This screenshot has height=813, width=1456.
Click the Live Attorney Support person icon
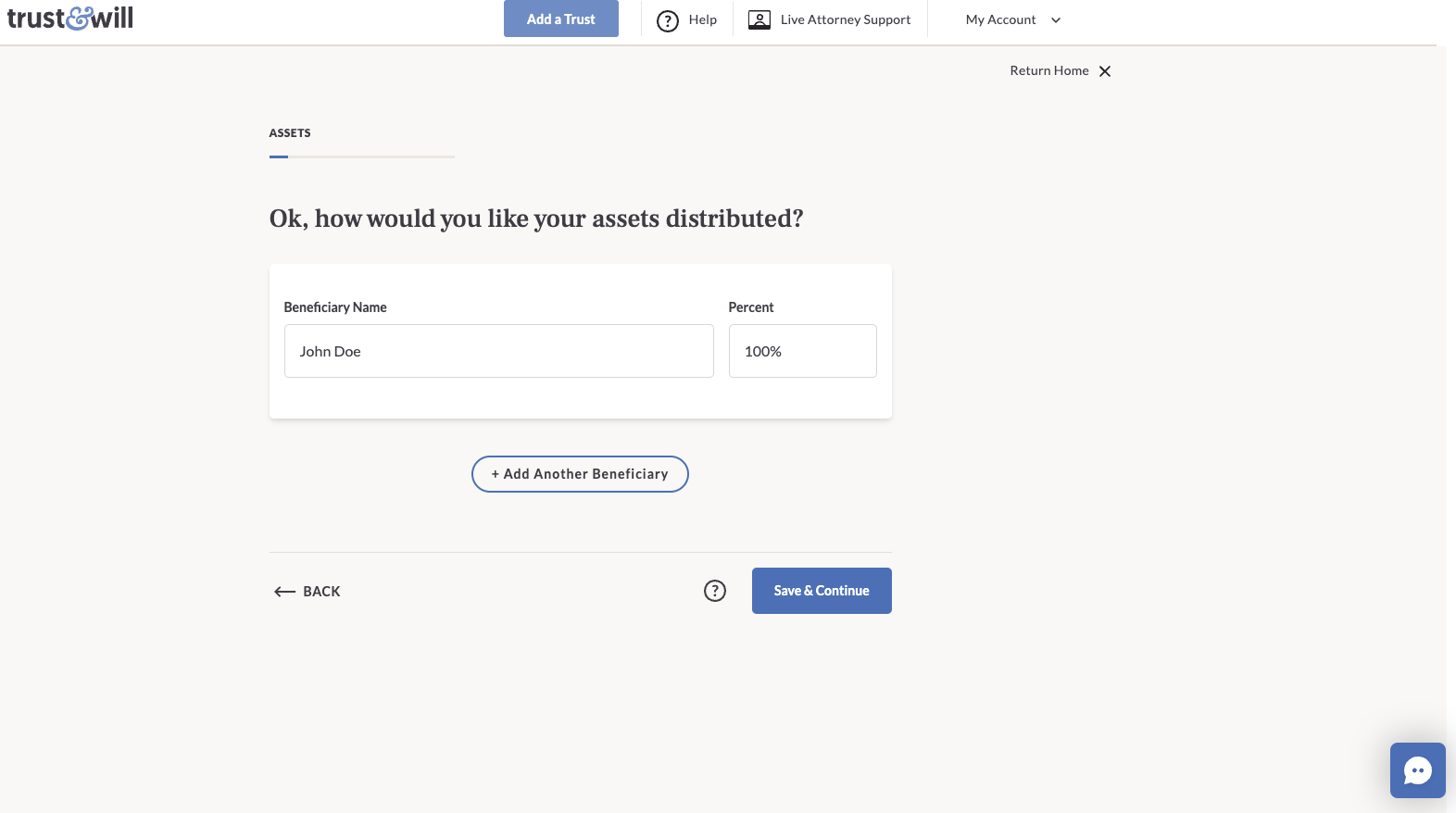[x=759, y=19]
